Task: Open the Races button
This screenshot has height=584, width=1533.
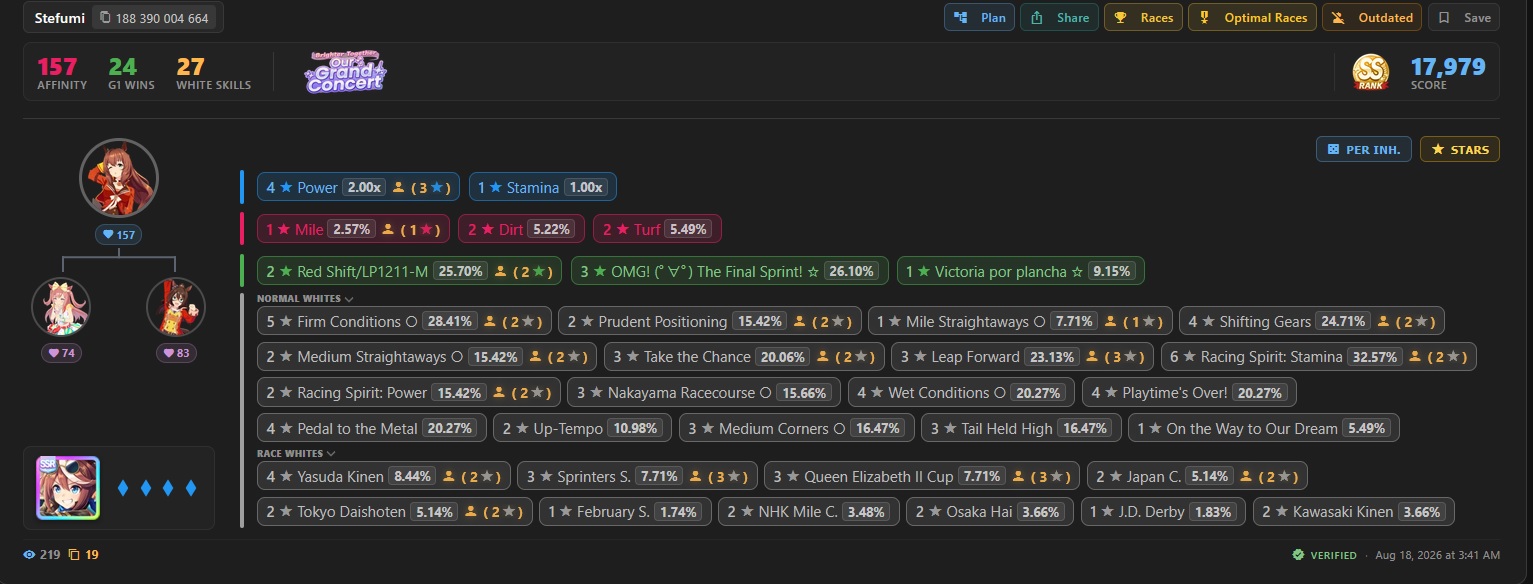Action: coord(1143,18)
